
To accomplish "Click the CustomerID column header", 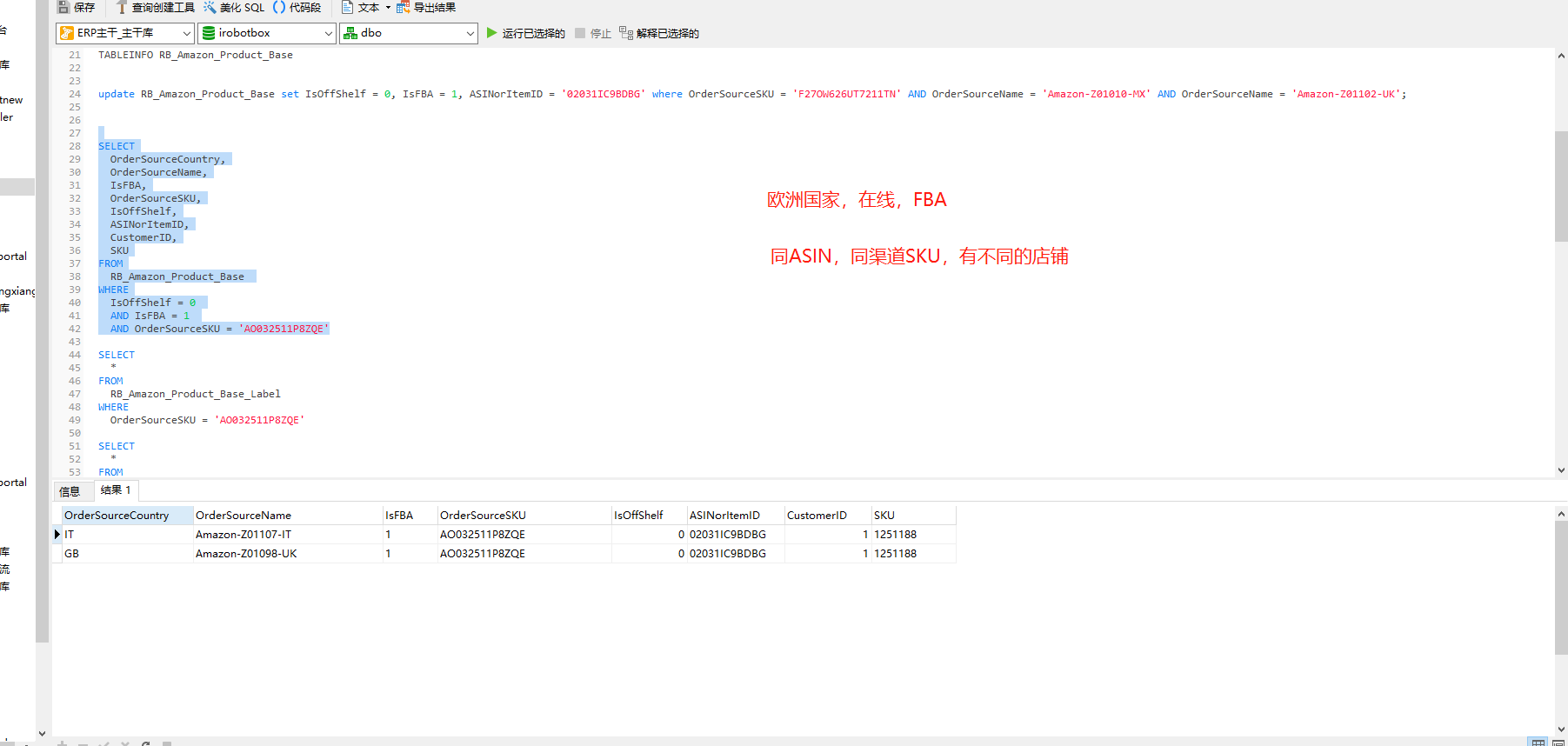I will pos(828,516).
